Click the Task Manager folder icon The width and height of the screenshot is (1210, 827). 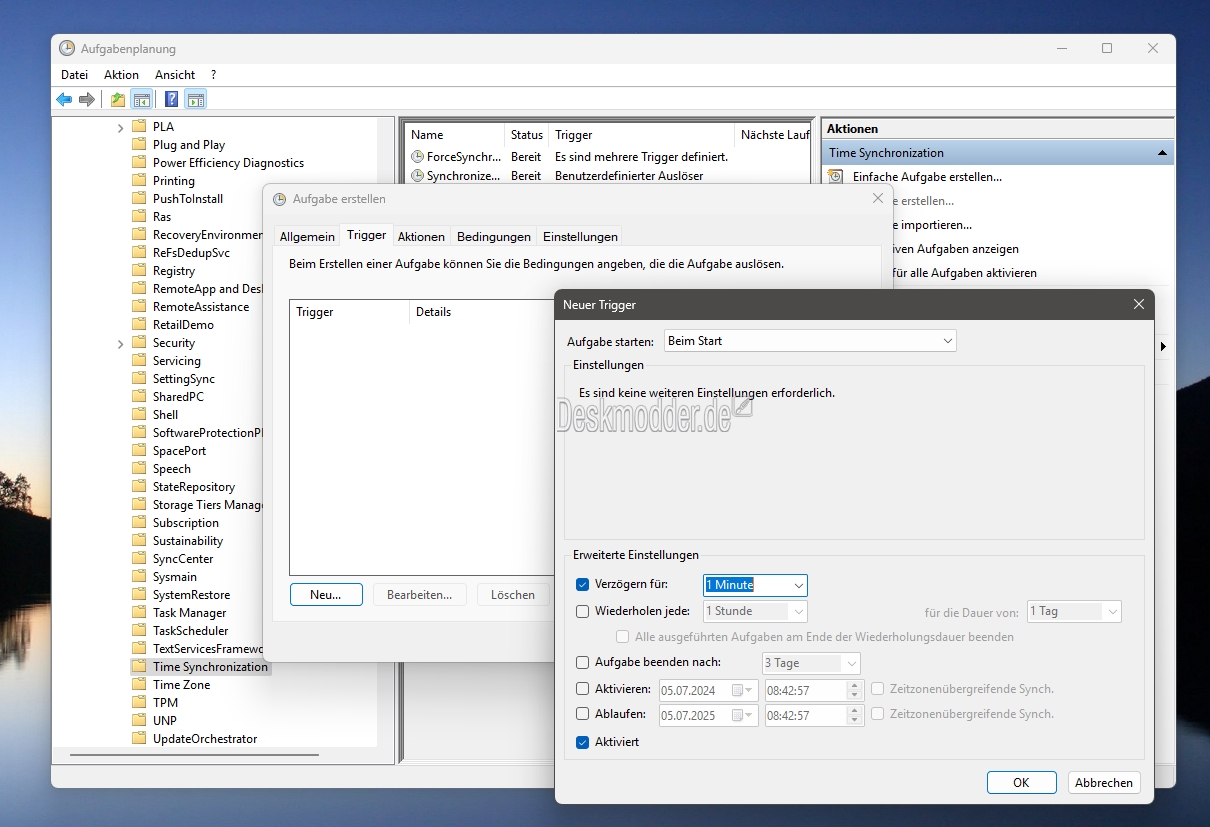tap(140, 613)
